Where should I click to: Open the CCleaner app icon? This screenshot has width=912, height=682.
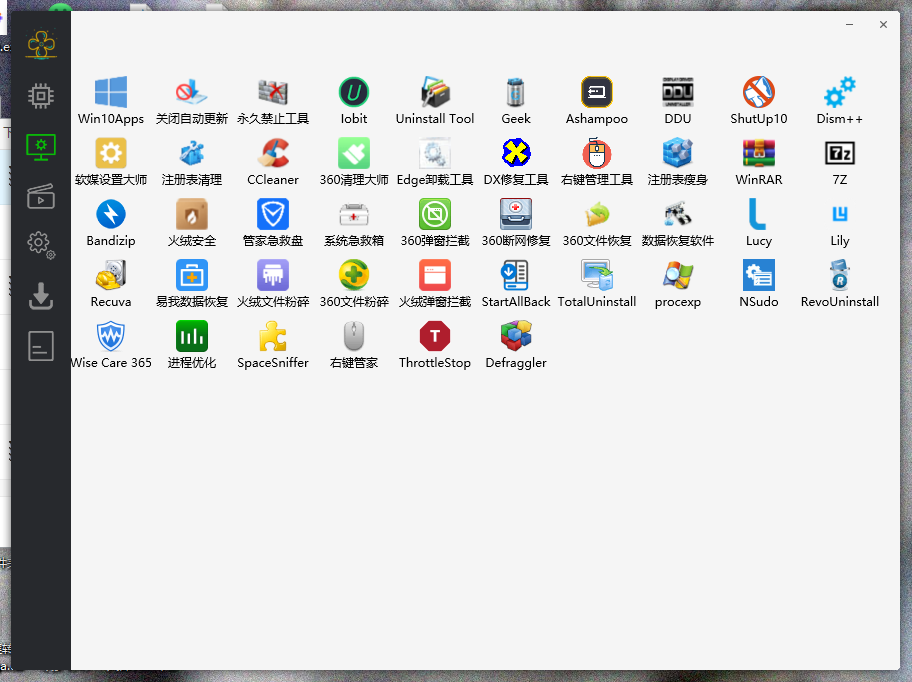pyautogui.click(x=273, y=154)
